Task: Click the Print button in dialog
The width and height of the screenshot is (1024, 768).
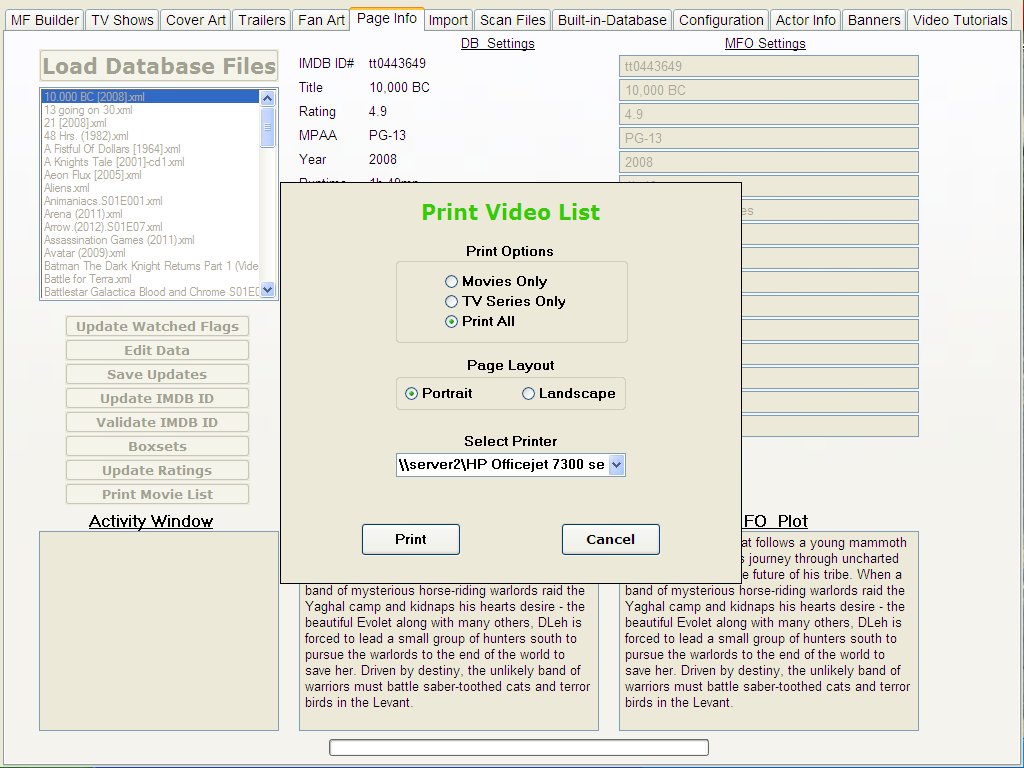Action: [410, 539]
